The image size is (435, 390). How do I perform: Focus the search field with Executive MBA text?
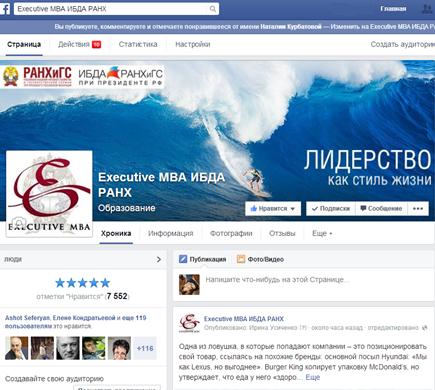coord(116,9)
